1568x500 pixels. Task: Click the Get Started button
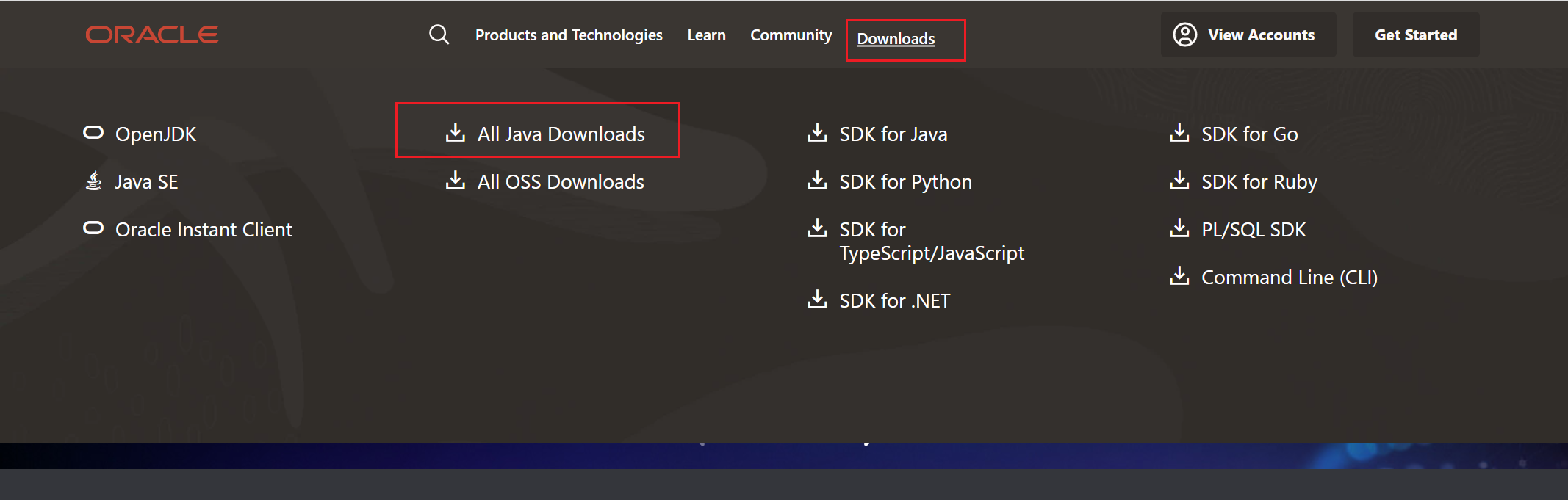[x=1416, y=35]
